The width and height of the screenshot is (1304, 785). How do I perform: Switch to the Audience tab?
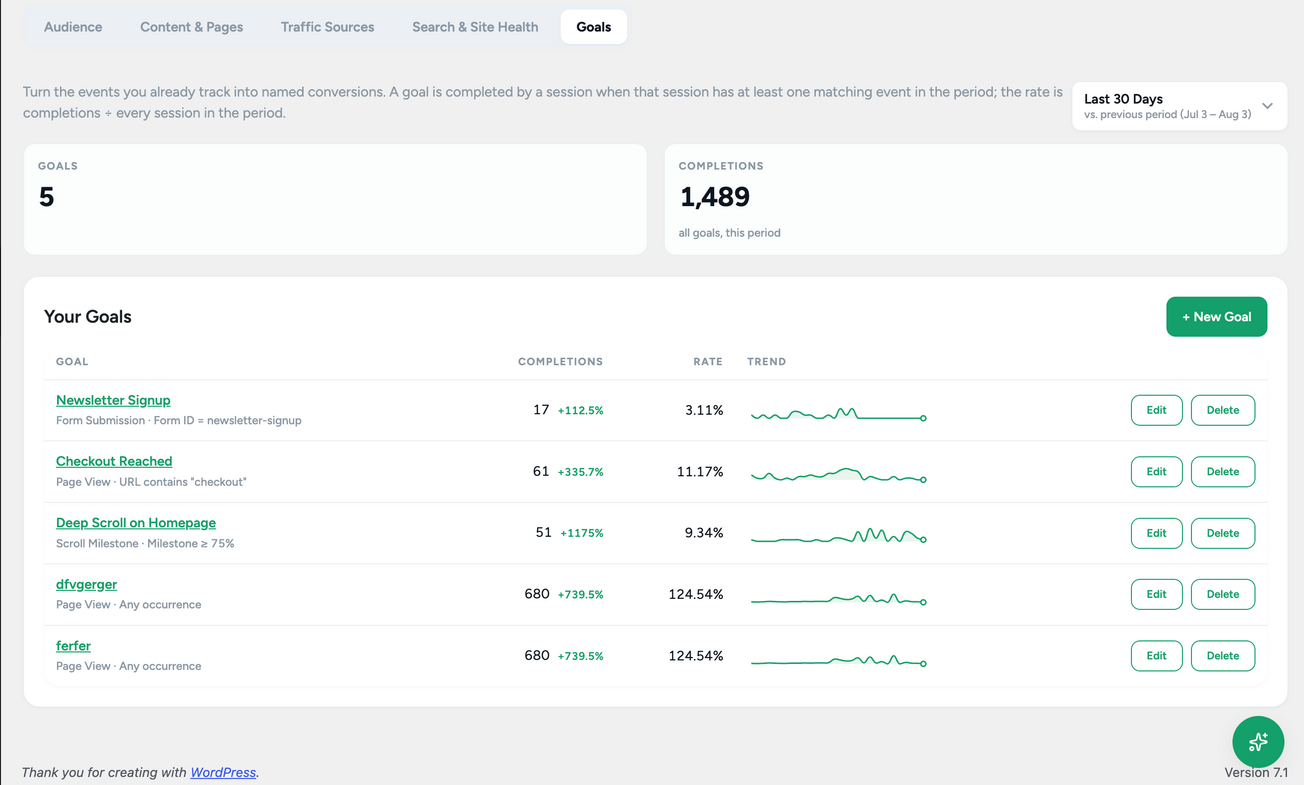point(73,27)
